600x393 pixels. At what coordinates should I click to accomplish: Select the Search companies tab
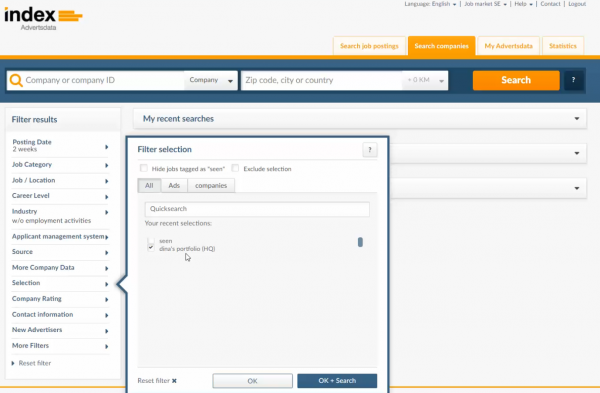click(441, 46)
